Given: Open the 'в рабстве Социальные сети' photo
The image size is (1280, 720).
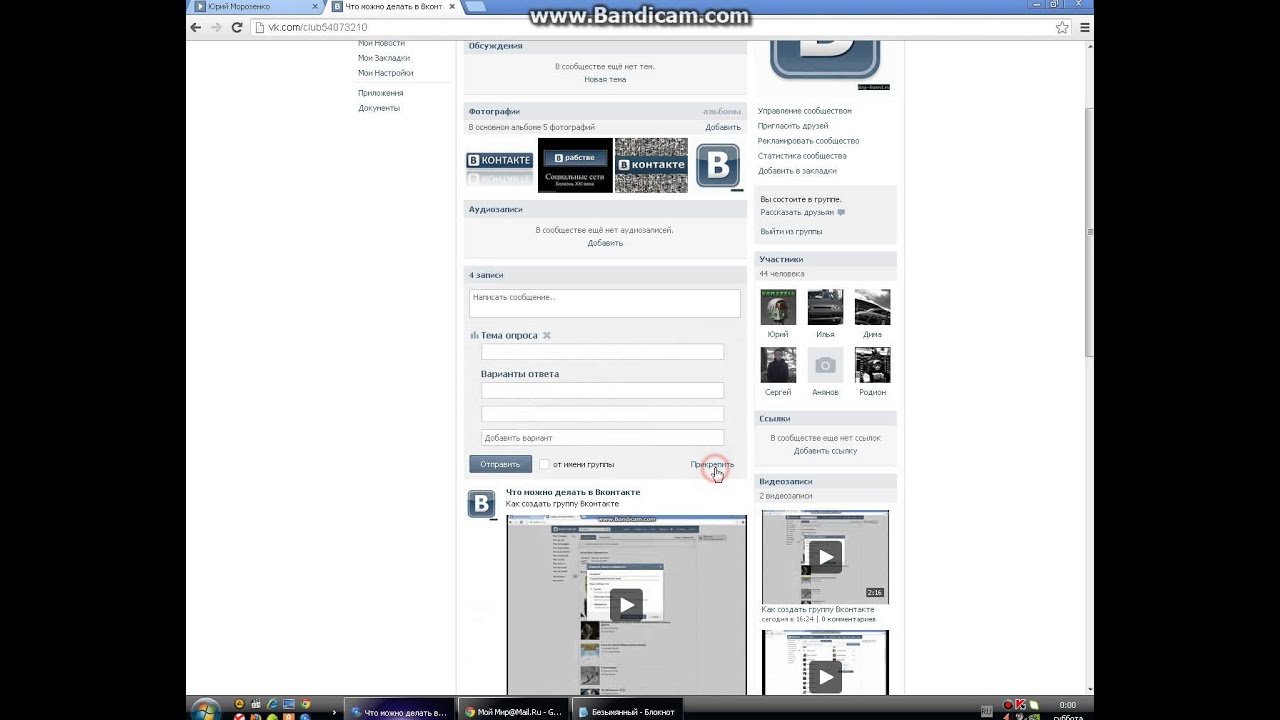Looking at the screenshot, I should point(575,165).
